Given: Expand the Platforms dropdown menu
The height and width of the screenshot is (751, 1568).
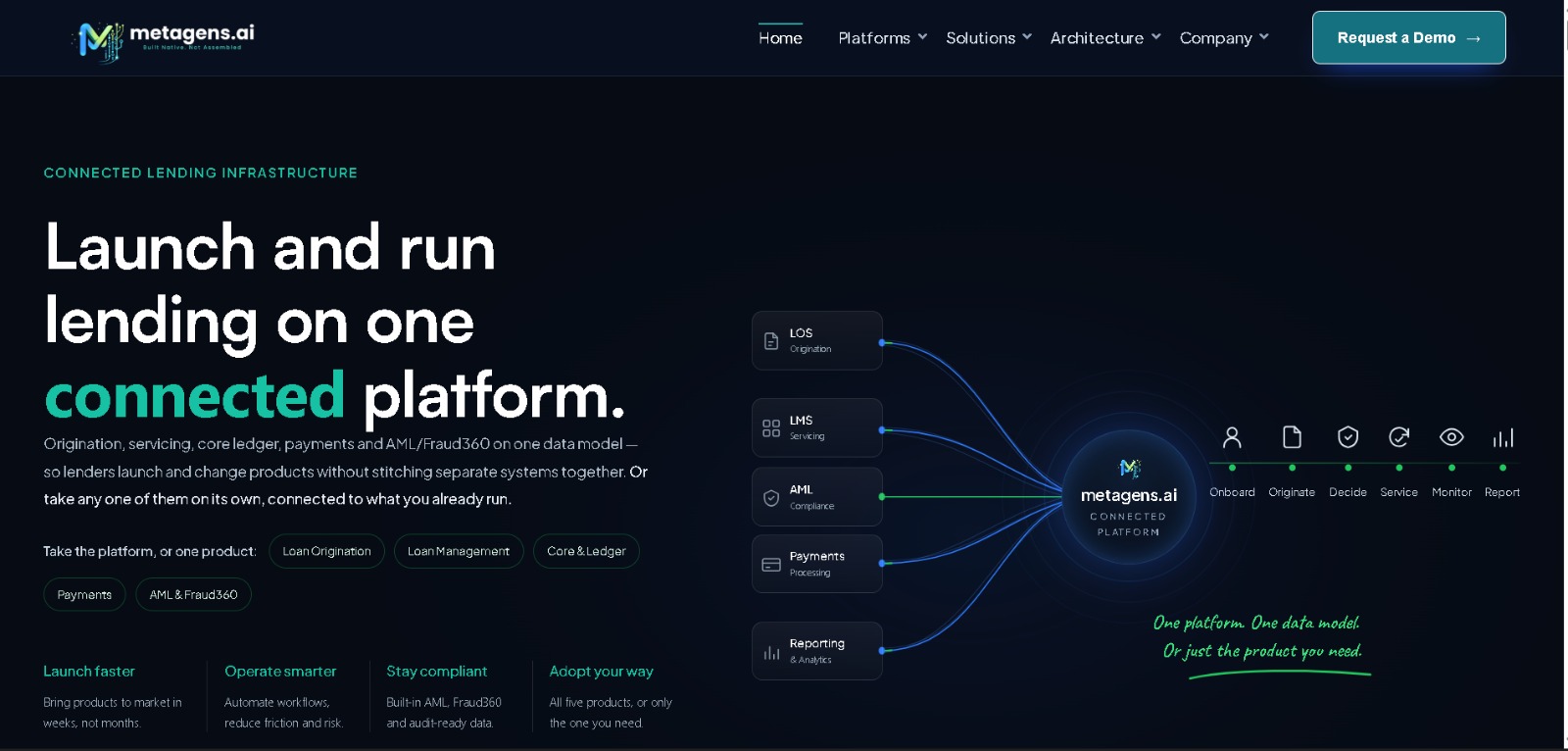Looking at the screenshot, I should [882, 38].
